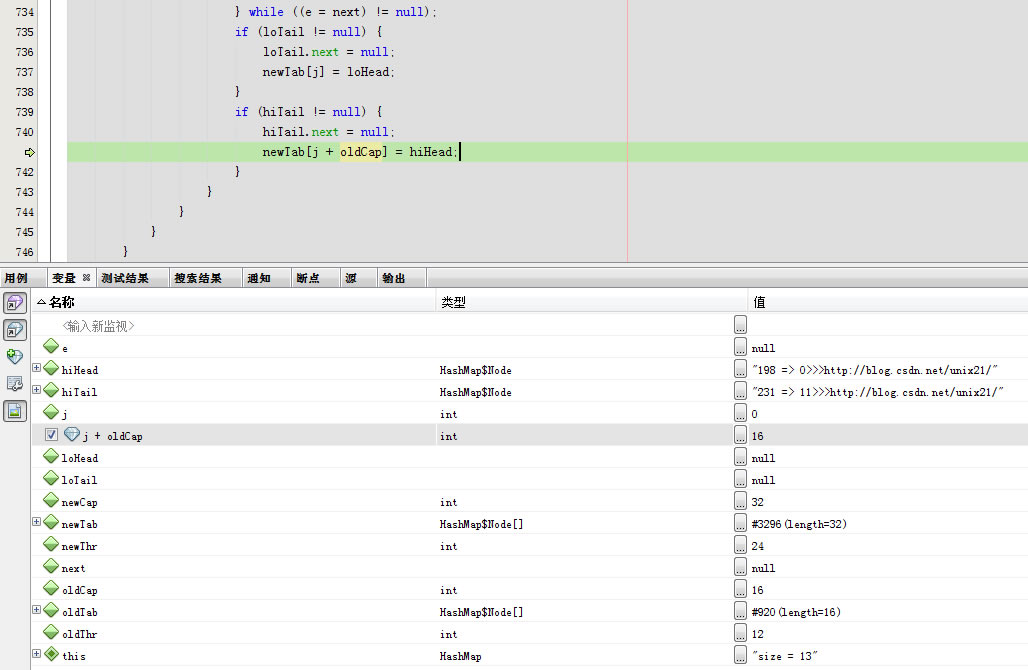Click hiHead in the highlighted code line
Image resolution: width=1028 pixels, height=670 pixels.
point(431,152)
